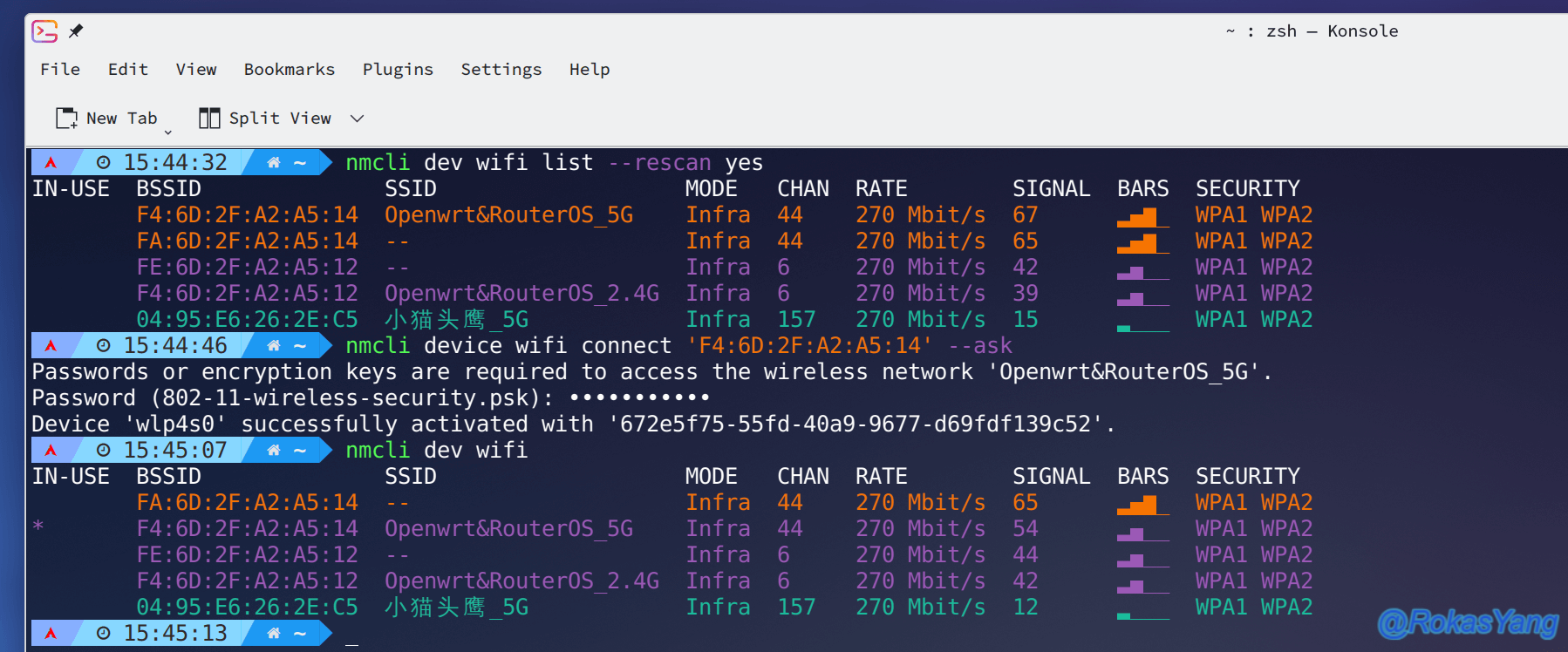The image size is (1568, 652).
Task: Click channel 157 in first list
Action: [797, 319]
